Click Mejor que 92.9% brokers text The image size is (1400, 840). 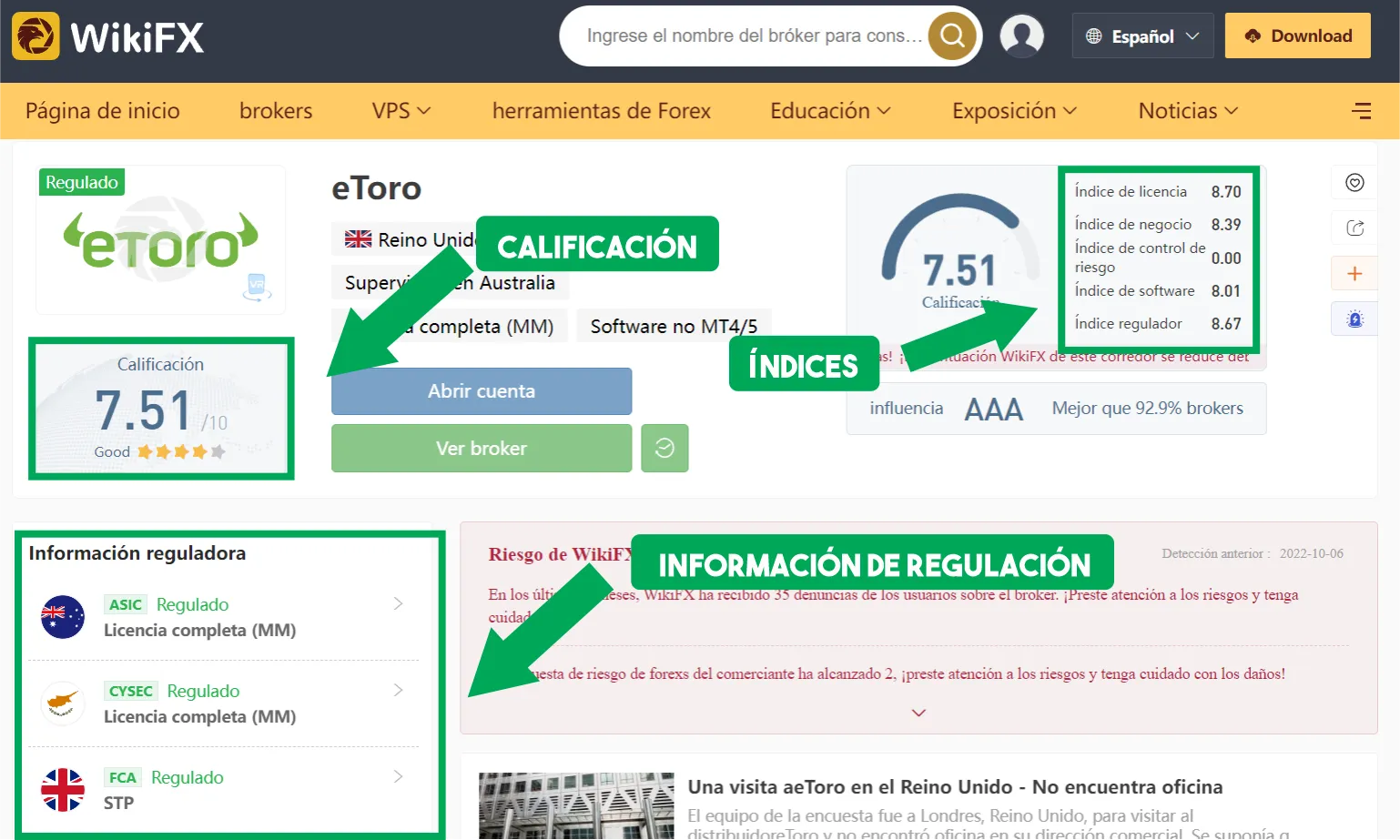point(1147,408)
